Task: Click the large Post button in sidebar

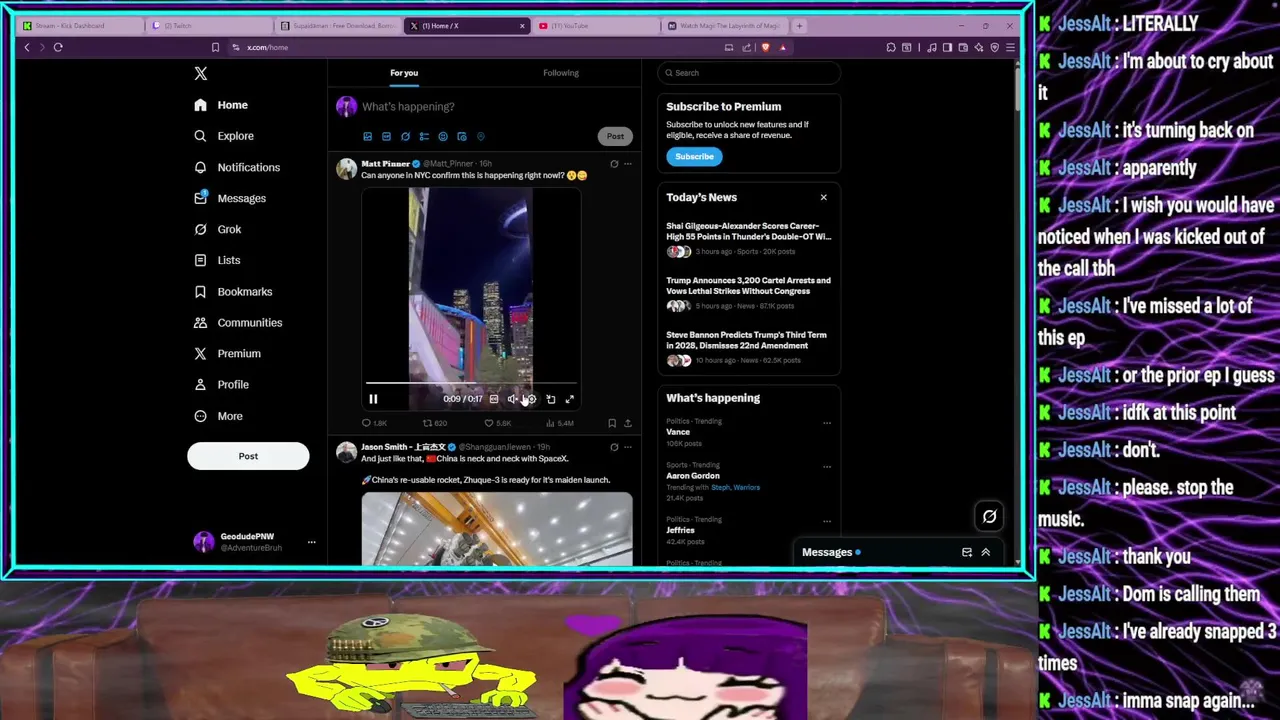Action: 248,456
